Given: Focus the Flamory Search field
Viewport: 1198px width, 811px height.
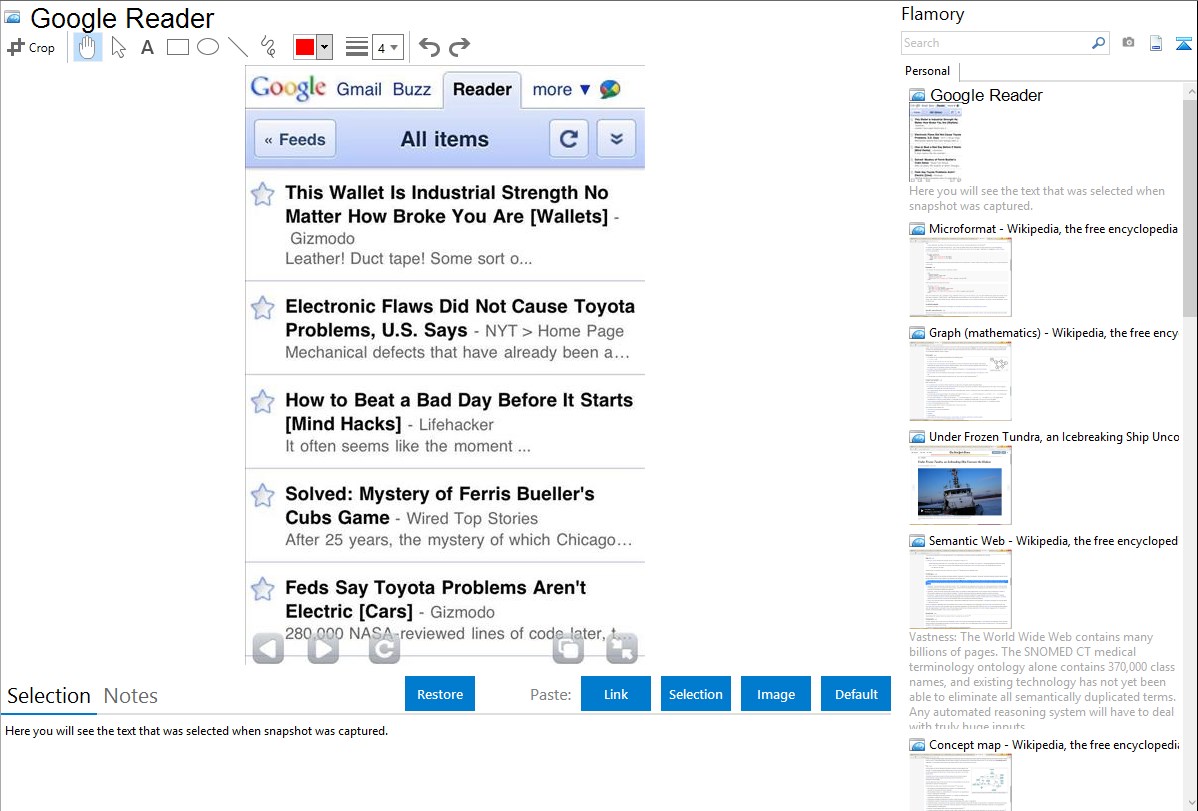Looking at the screenshot, I should click(x=996, y=43).
